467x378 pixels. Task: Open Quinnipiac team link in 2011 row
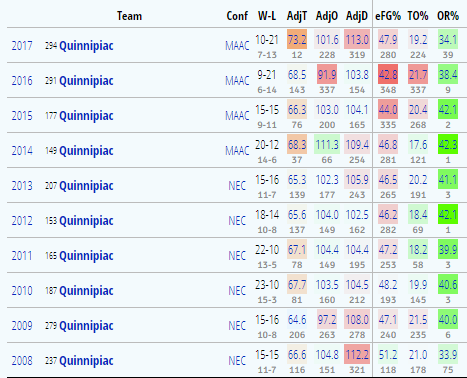86,256
